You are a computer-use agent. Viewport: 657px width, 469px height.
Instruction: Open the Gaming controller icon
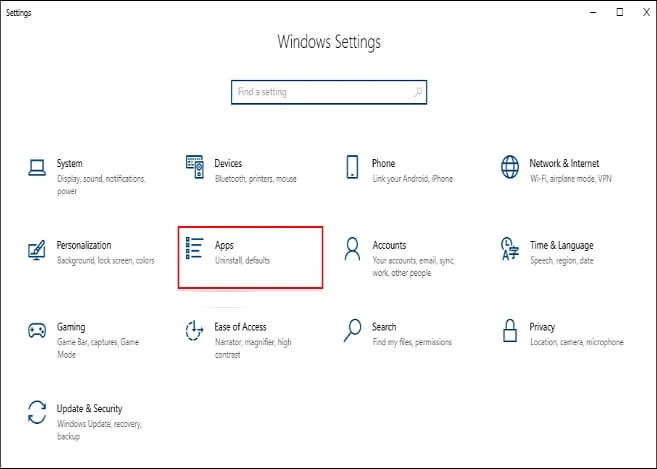pyautogui.click(x=37, y=330)
